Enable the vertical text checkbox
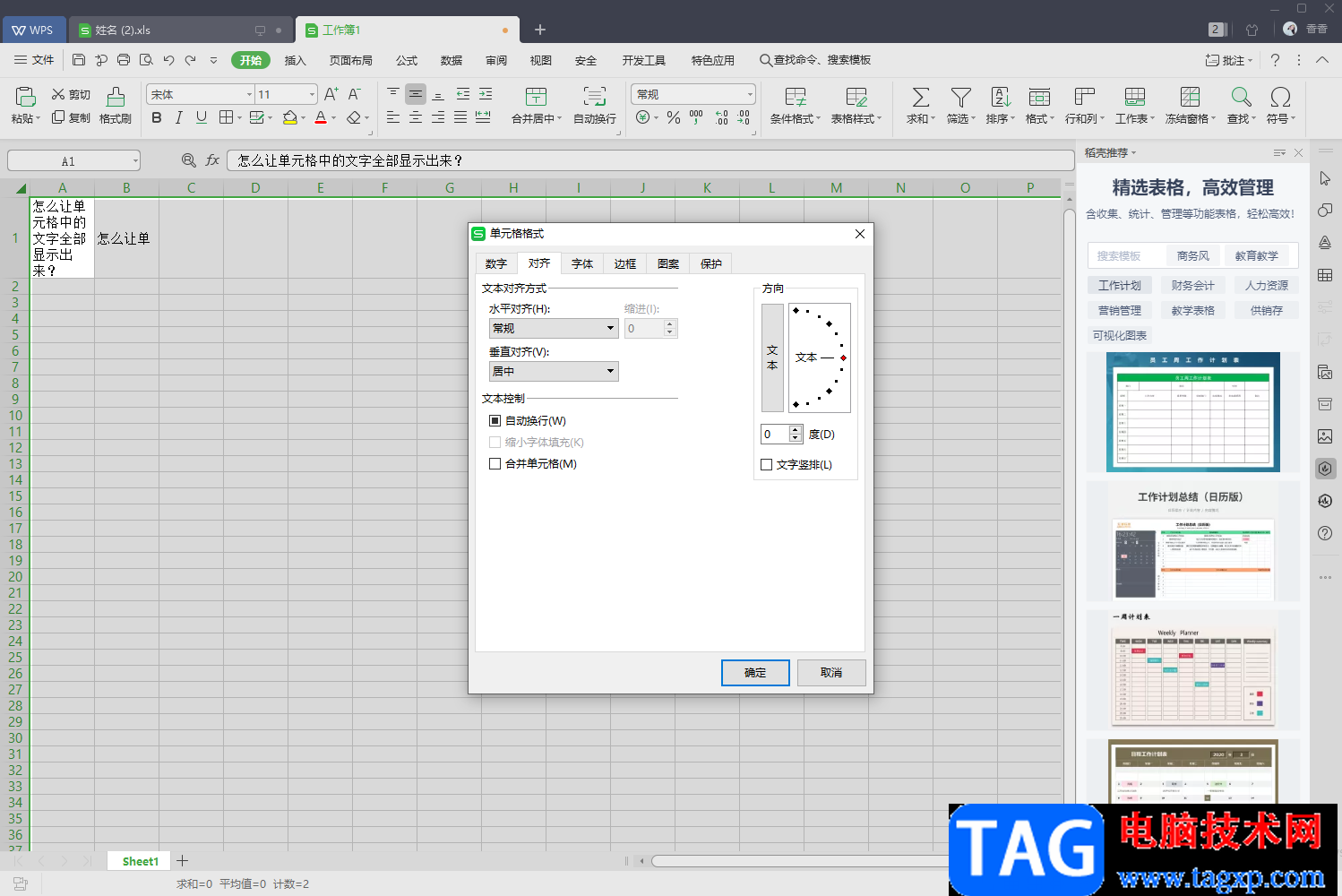 [766, 464]
